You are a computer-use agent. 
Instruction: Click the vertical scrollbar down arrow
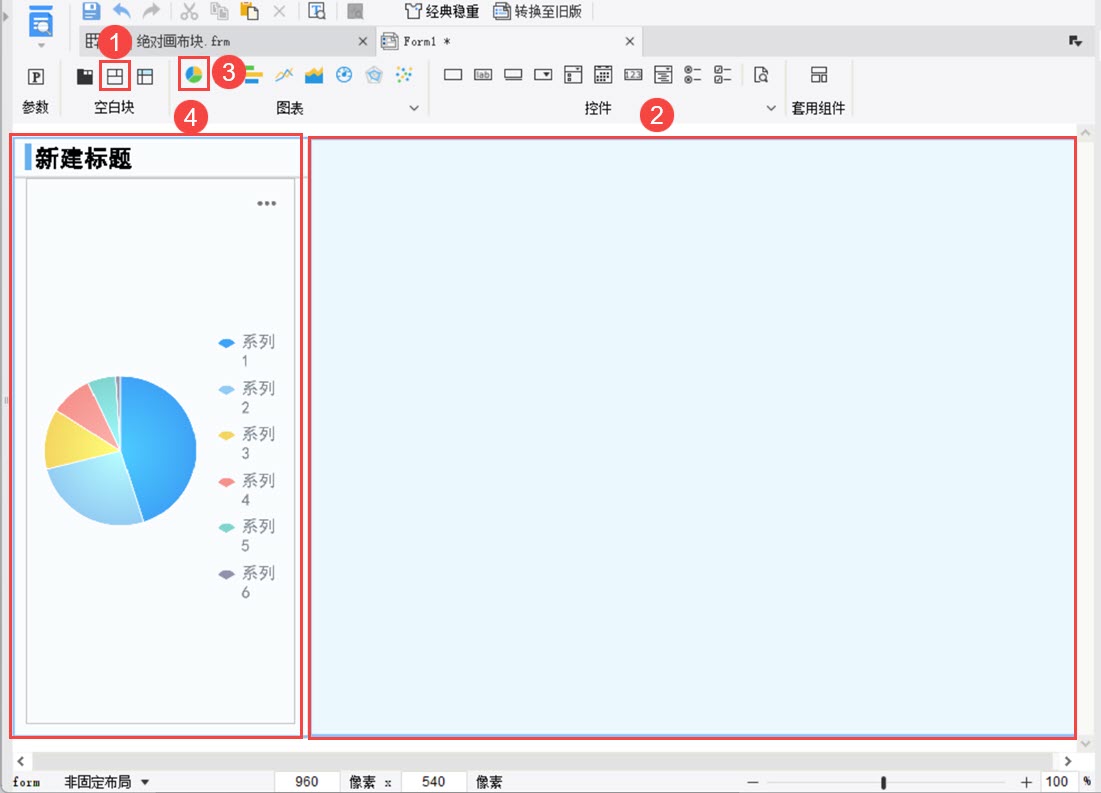[1086, 743]
